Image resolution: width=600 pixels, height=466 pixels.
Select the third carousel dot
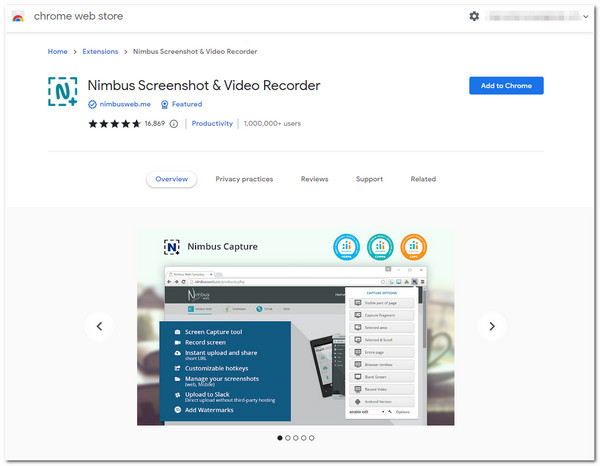(296, 438)
